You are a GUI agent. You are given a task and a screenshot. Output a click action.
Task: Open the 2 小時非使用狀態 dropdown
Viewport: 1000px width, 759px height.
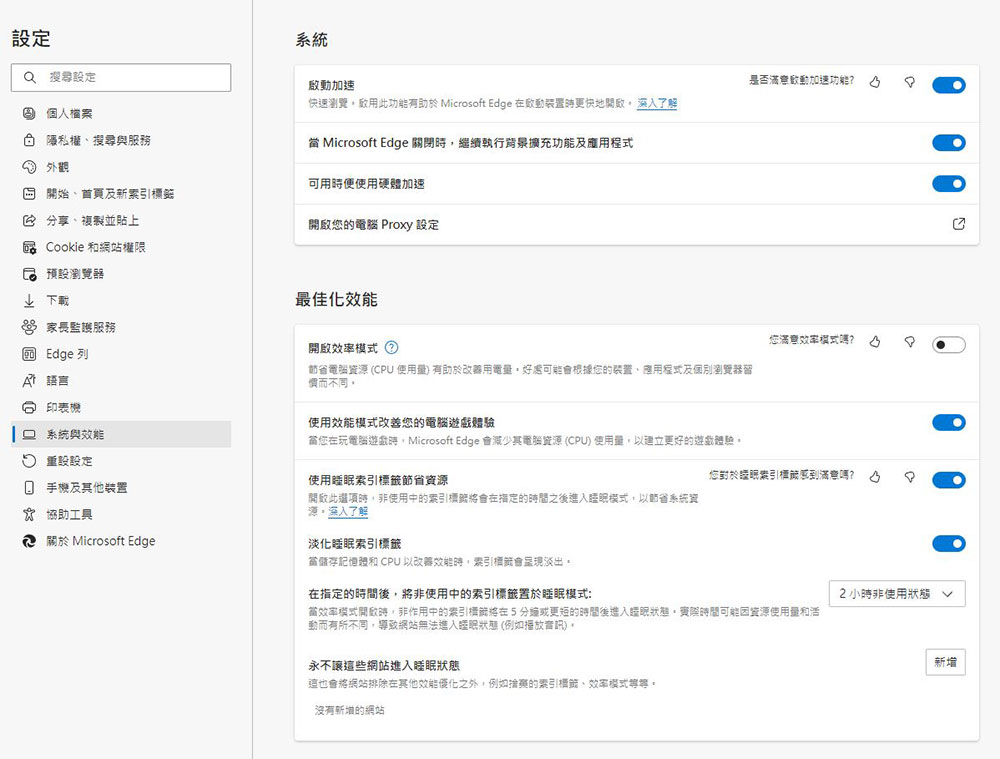coord(896,594)
